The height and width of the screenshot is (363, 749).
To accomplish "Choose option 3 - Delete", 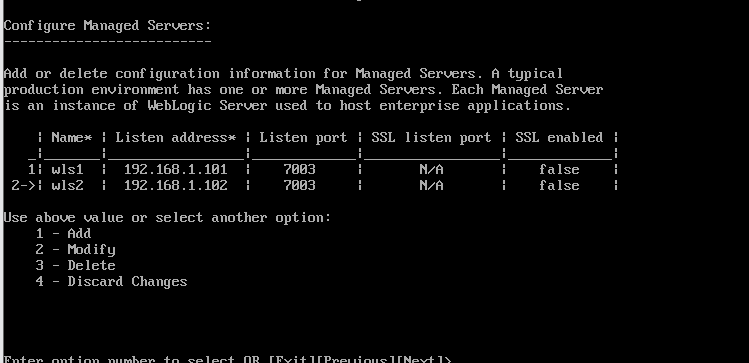I will pos(75,266).
